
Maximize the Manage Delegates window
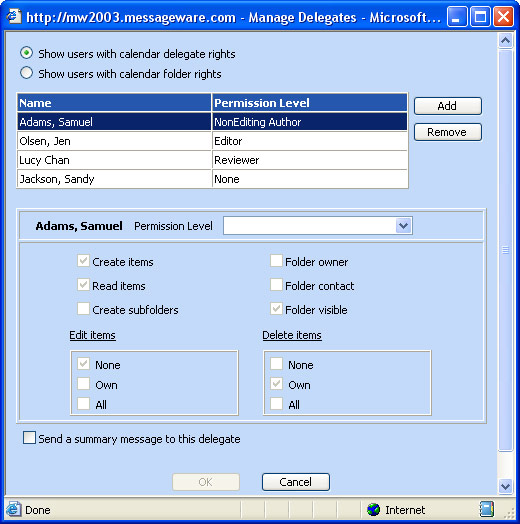[480, 16]
